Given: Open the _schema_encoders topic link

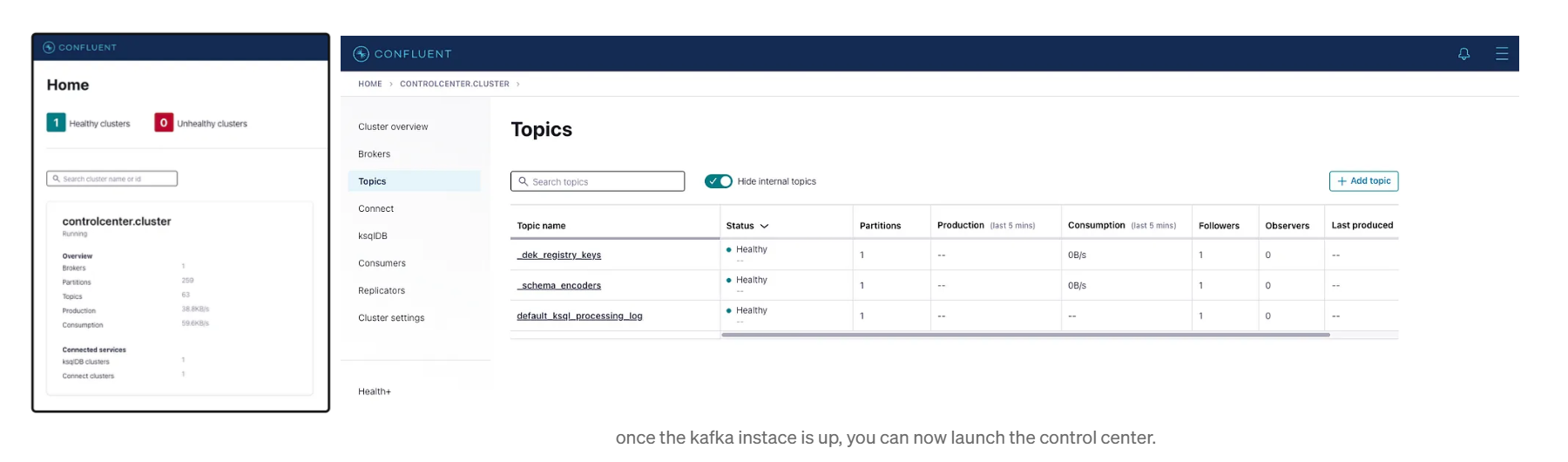Looking at the screenshot, I should [558, 286].
